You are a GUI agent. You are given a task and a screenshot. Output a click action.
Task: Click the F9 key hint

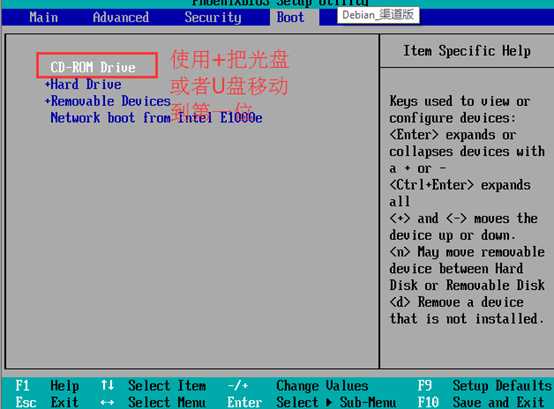[x=424, y=385]
